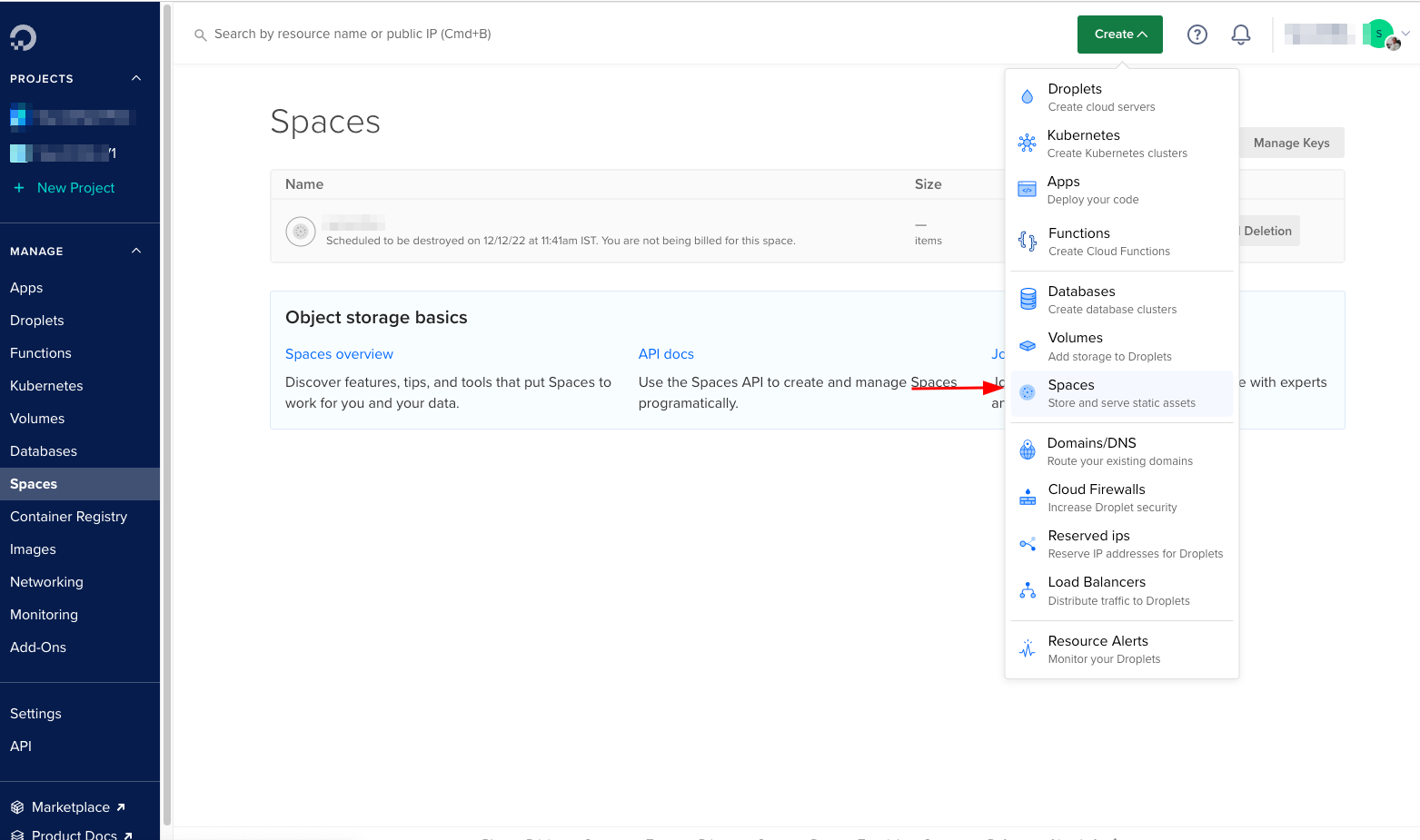The image size is (1420, 840).
Task: Click the Kubernetes helm icon in menu
Action: click(1028, 143)
